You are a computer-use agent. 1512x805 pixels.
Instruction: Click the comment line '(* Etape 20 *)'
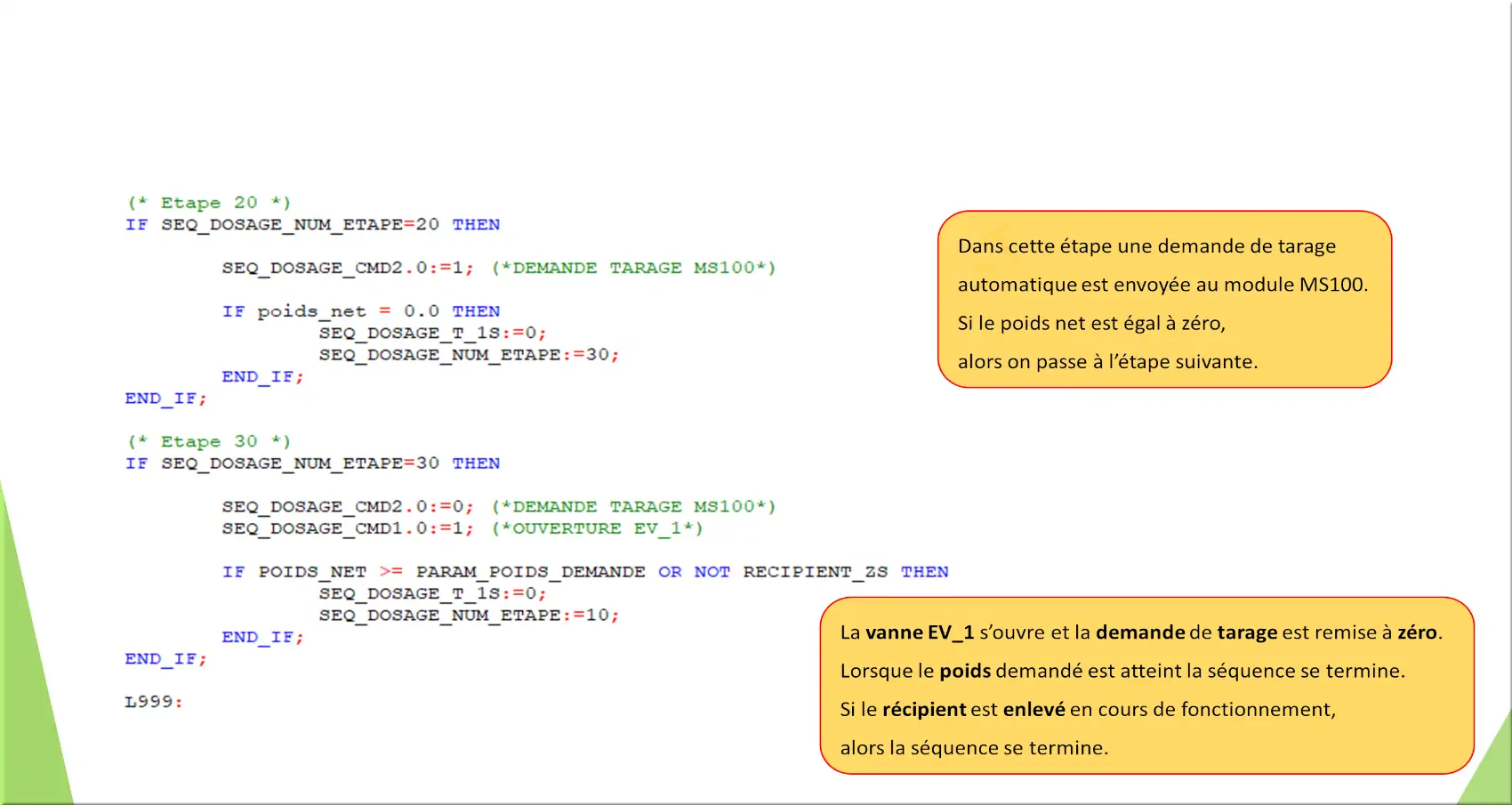tap(209, 203)
